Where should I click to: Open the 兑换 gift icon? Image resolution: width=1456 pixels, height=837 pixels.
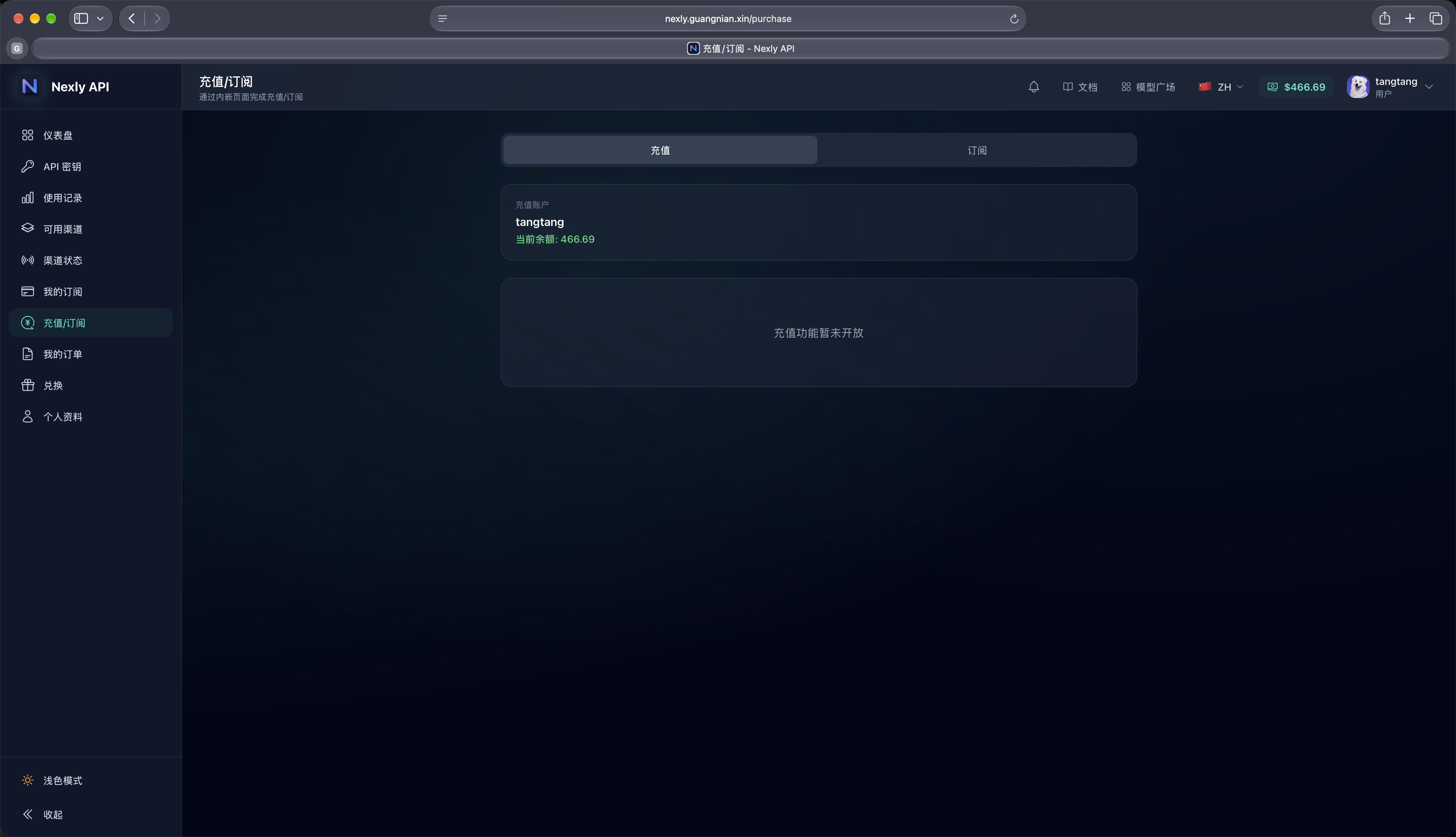tap(28, 385)
